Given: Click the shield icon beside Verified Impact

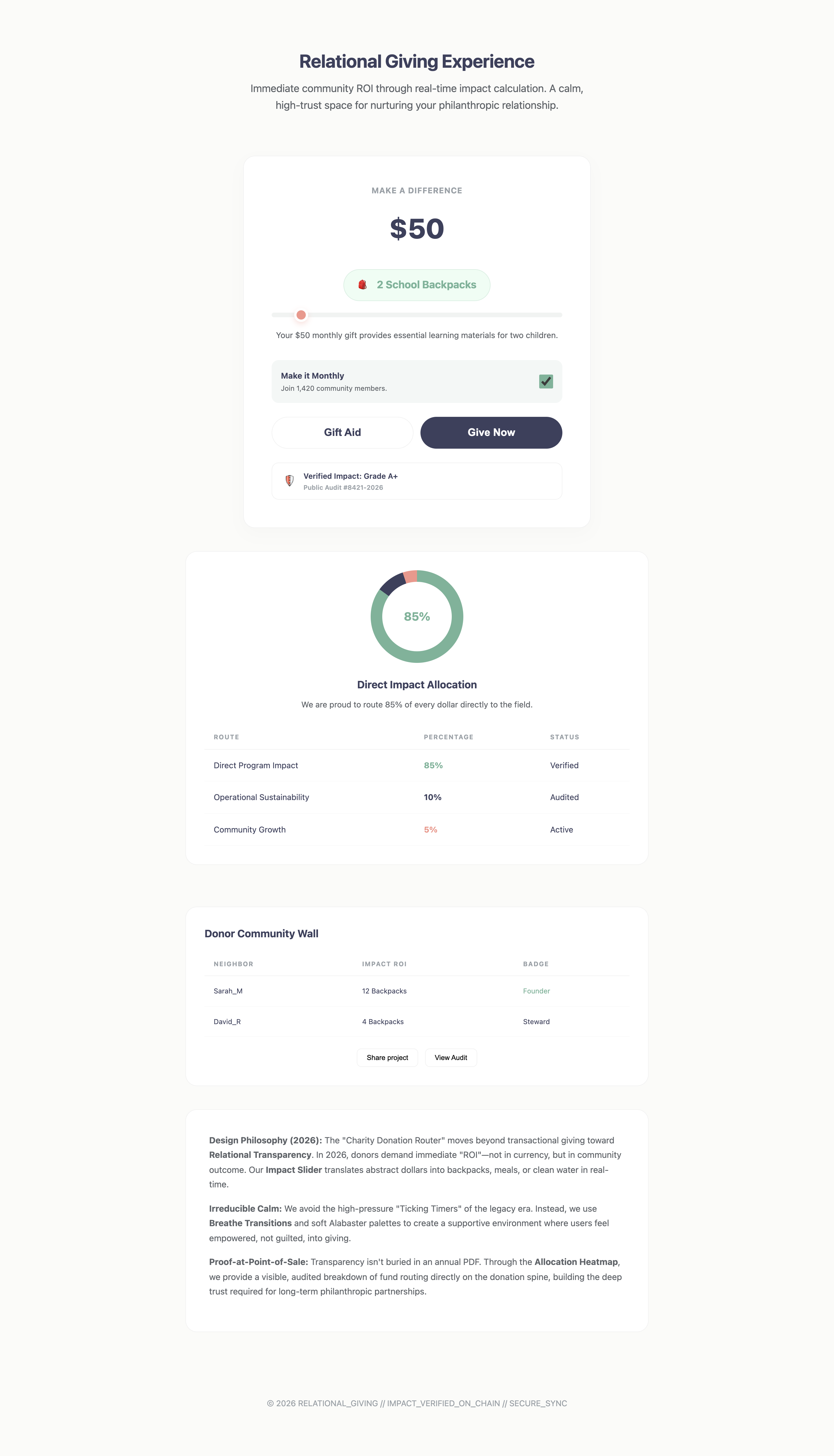Looking at the screenshot, I should point(289,481).
